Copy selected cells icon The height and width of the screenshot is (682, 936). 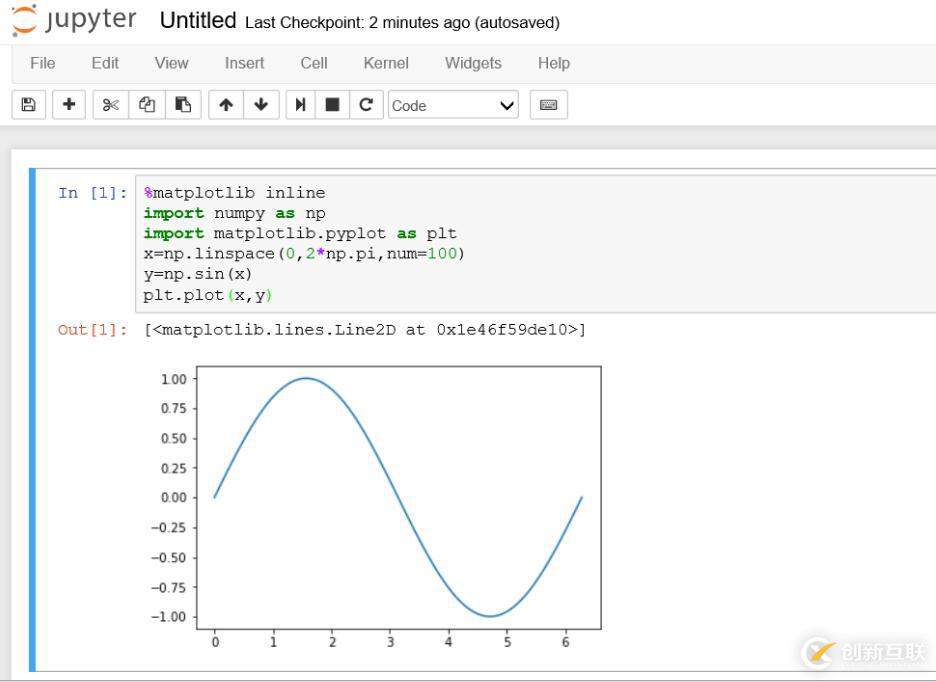tap(147, 105)
